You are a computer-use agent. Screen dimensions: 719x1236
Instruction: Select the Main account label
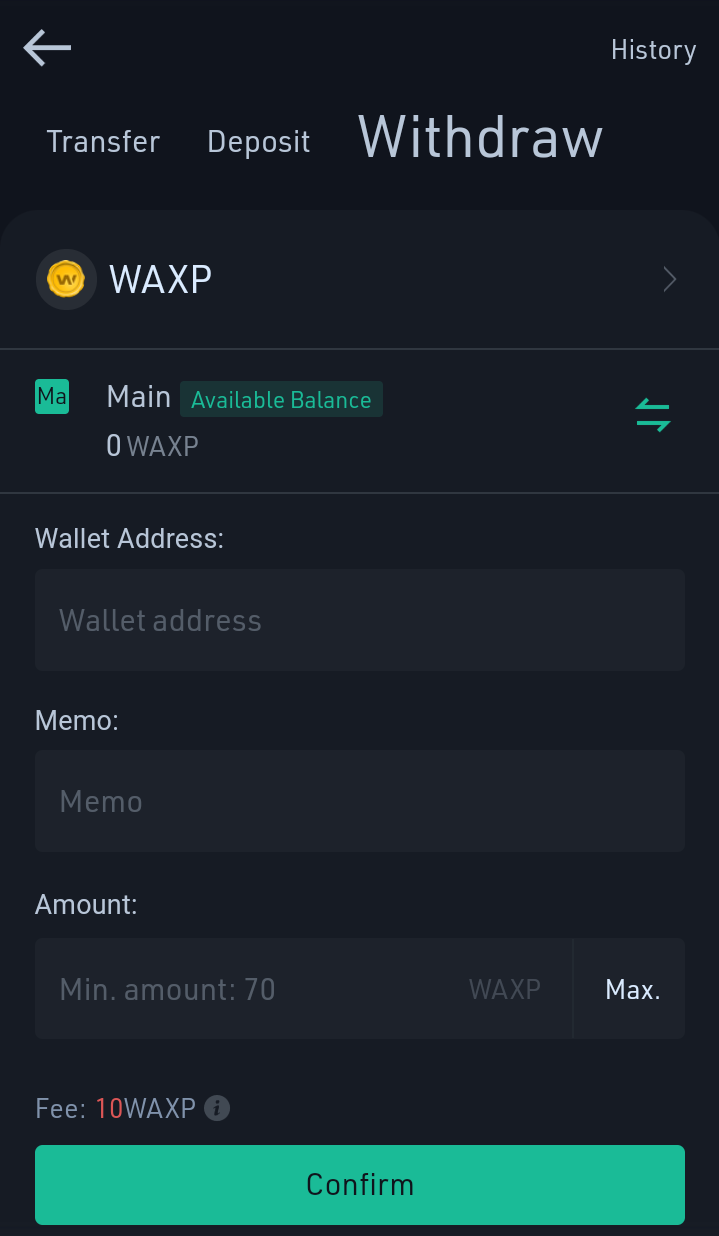pyautogui.click(x=139, y=397)
